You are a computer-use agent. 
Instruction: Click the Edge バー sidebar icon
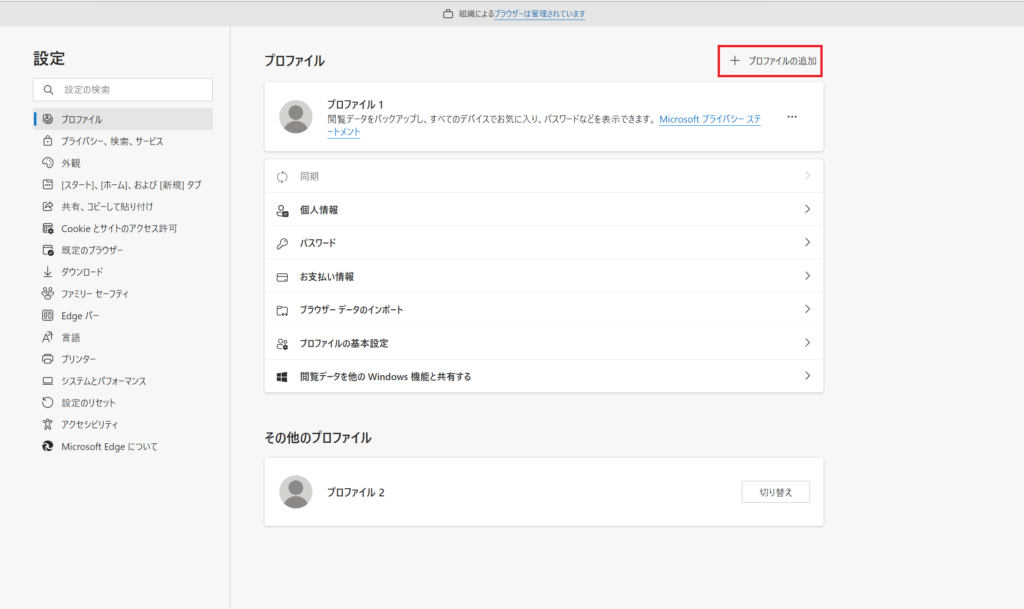(x=48, y=315)
